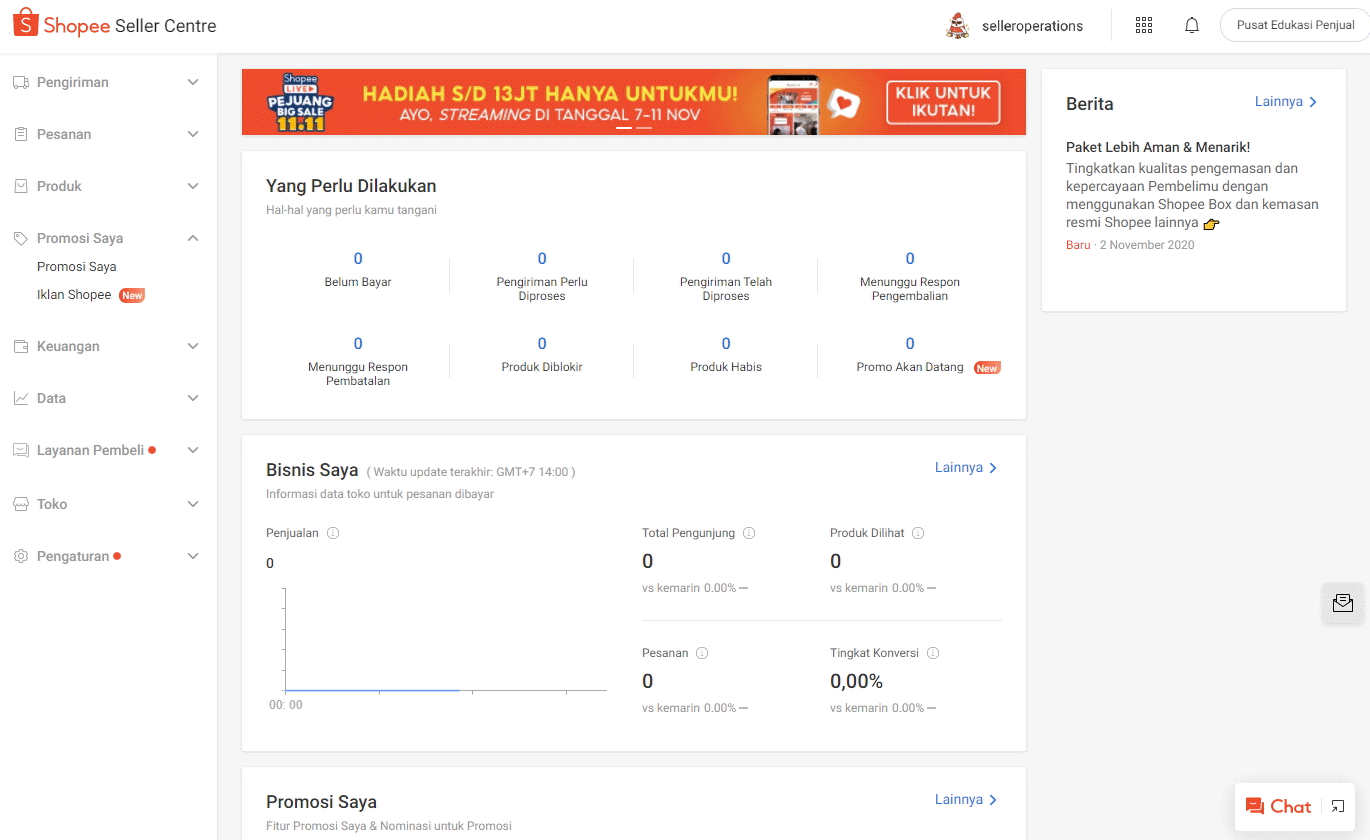This screenshot has width=1370, height=840.
Task: Click the Pengaturan gear icon
Action: click(20, 556)
